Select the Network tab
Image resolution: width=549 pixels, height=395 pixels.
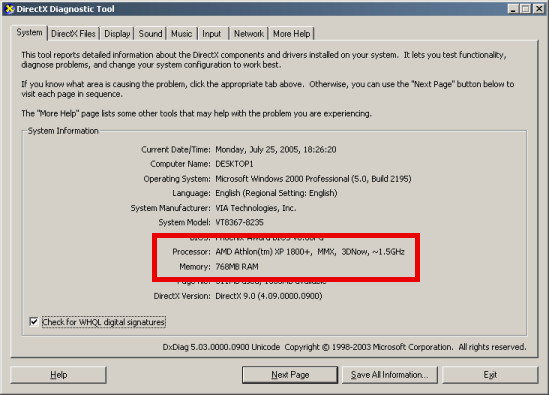[x=249, y=34]
